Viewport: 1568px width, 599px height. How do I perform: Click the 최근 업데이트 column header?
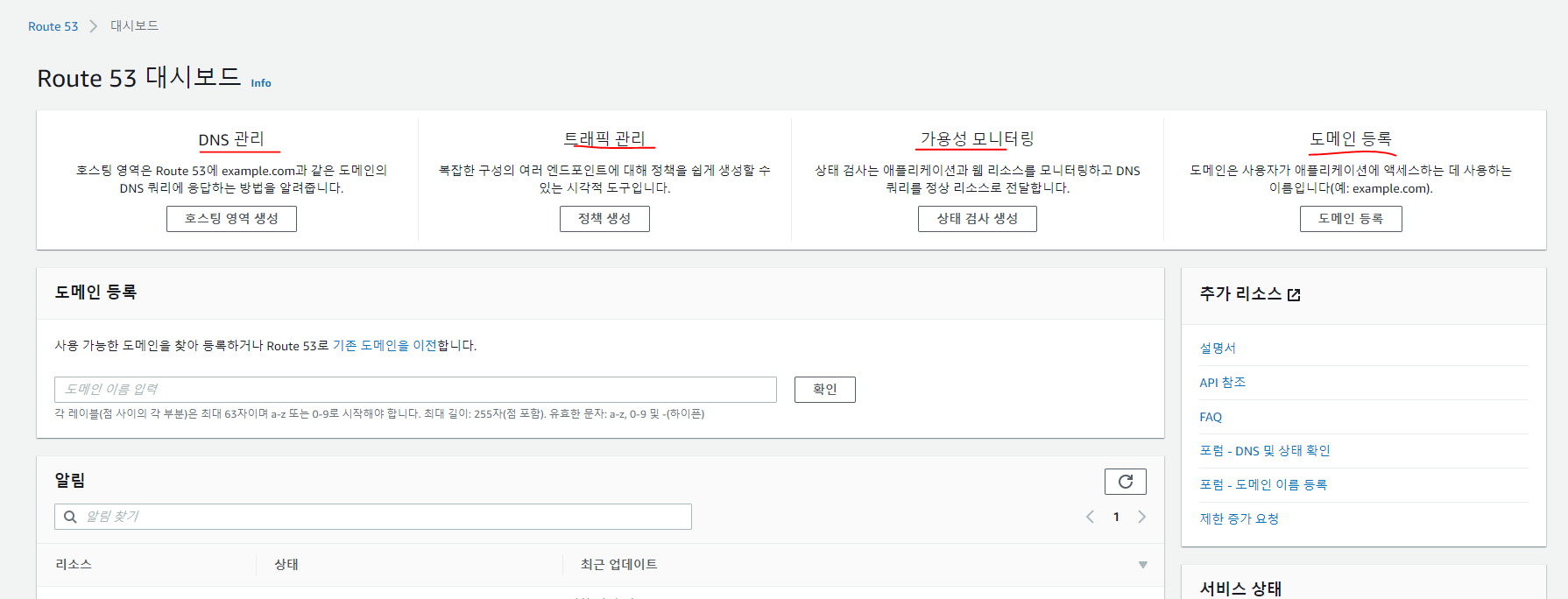coord(619,565)
